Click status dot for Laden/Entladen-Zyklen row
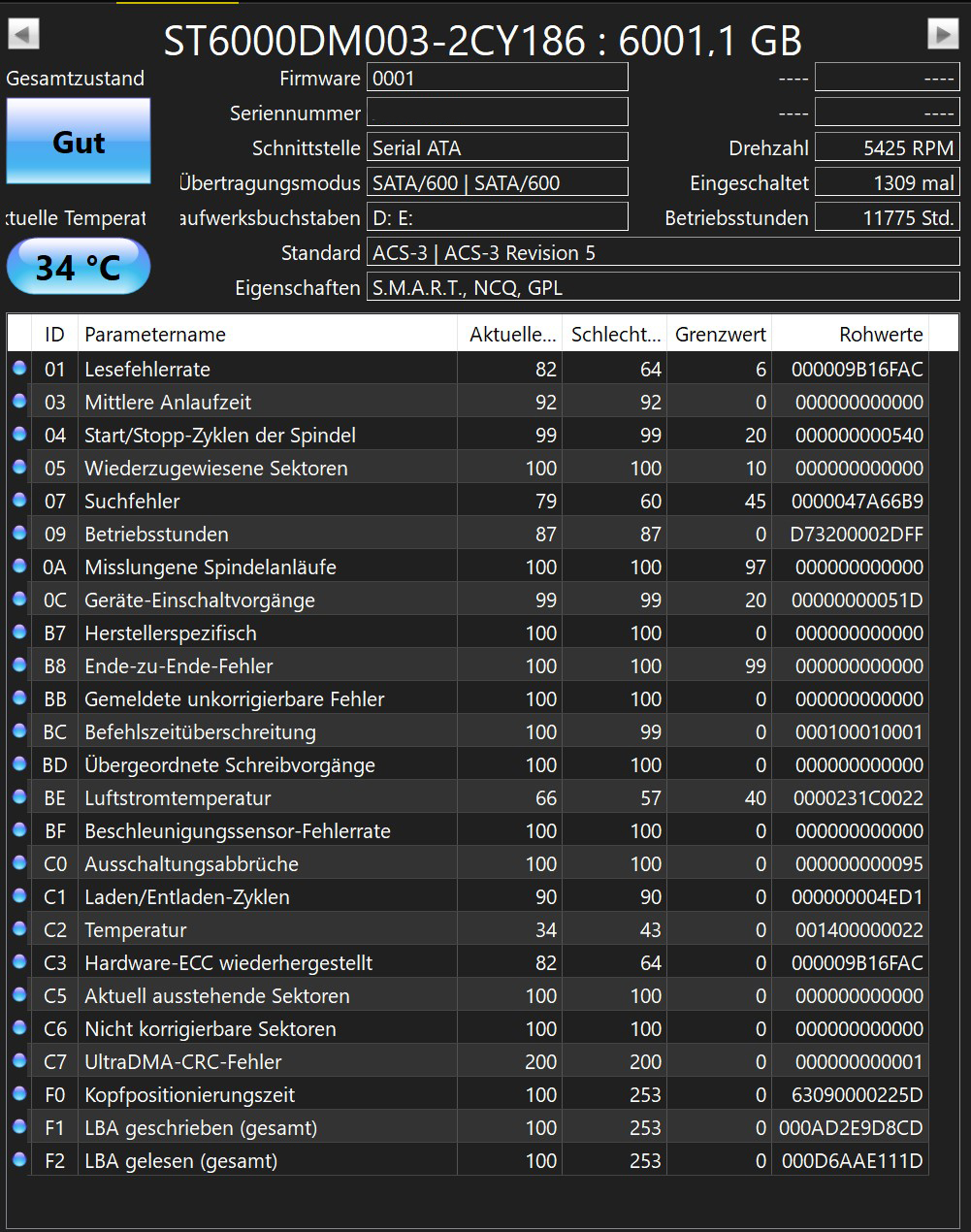 (18, 895)
